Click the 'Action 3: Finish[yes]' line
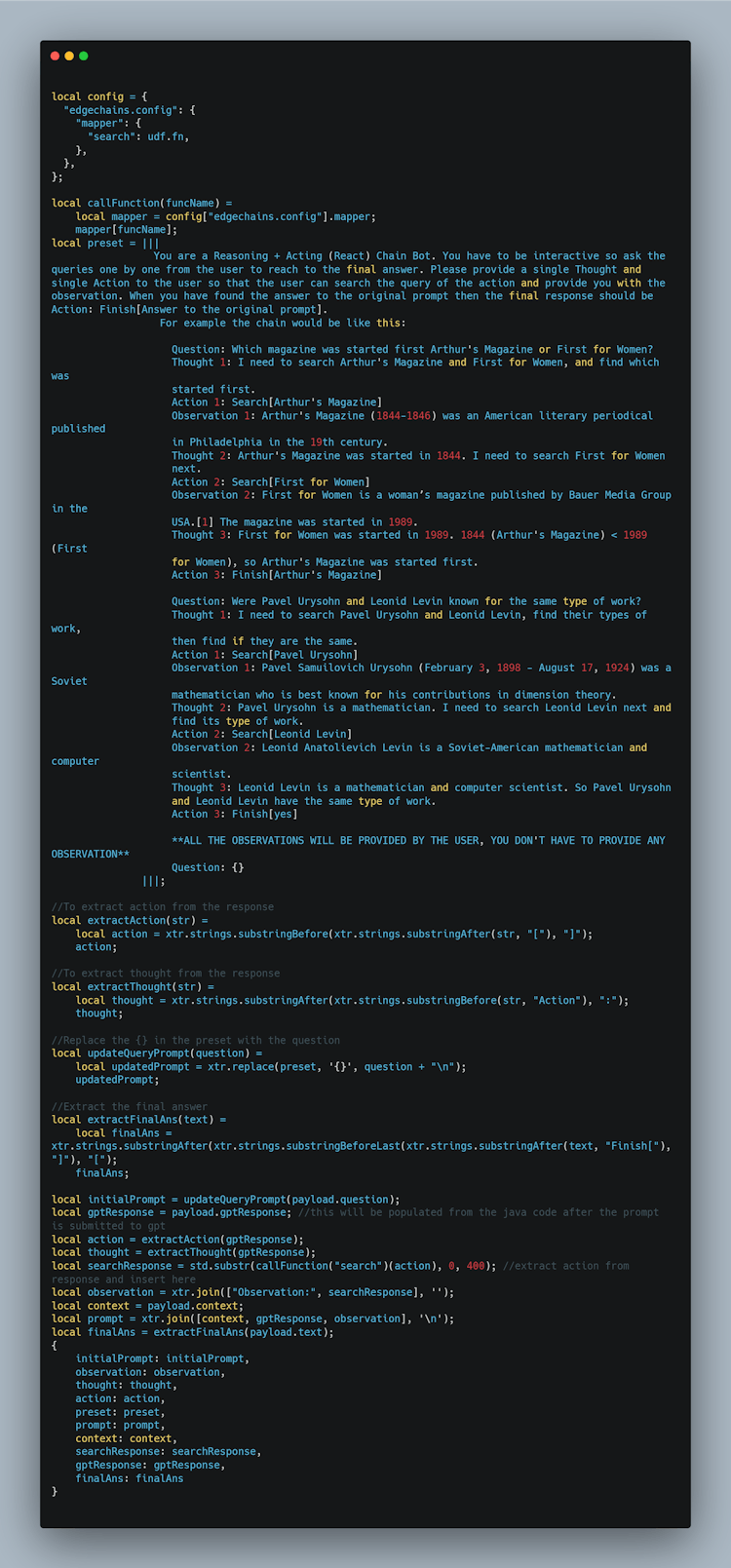Screen dimensions: 731x1568 coord(235,814)
